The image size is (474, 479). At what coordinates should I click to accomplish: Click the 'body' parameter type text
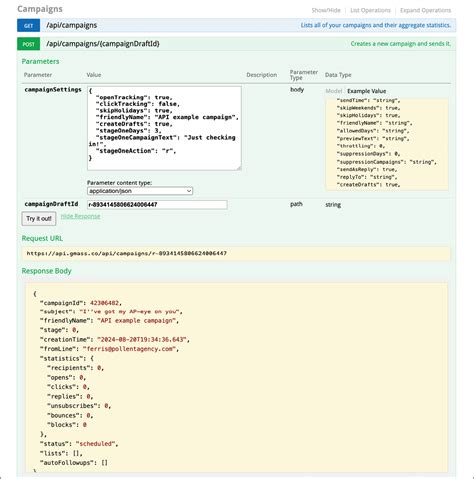pyautogui.click(x=297, y=90)
